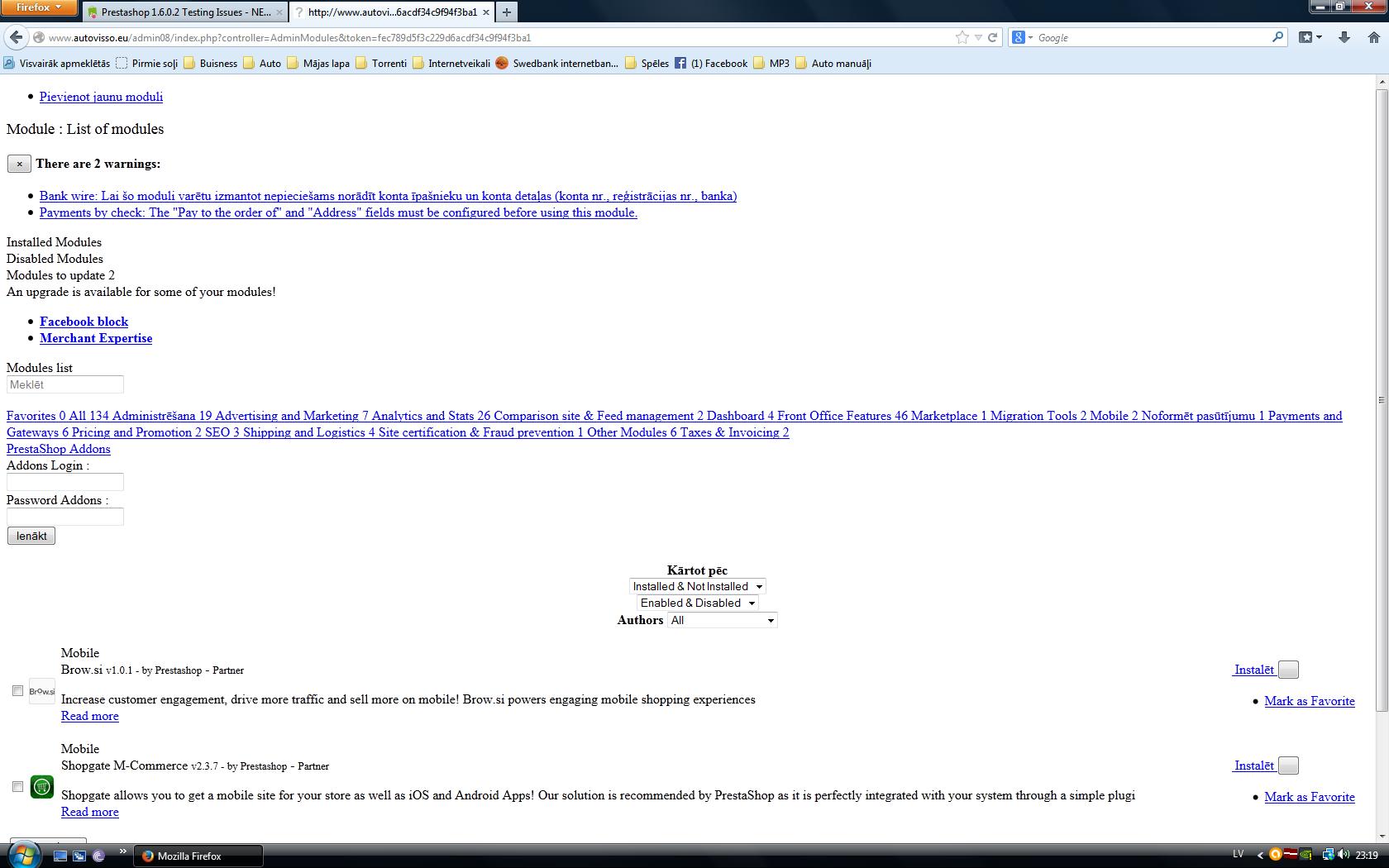Screen dimensions: 1389x868
Task: Filter modules by Administrēšana category
Action: tap(162, 416)
